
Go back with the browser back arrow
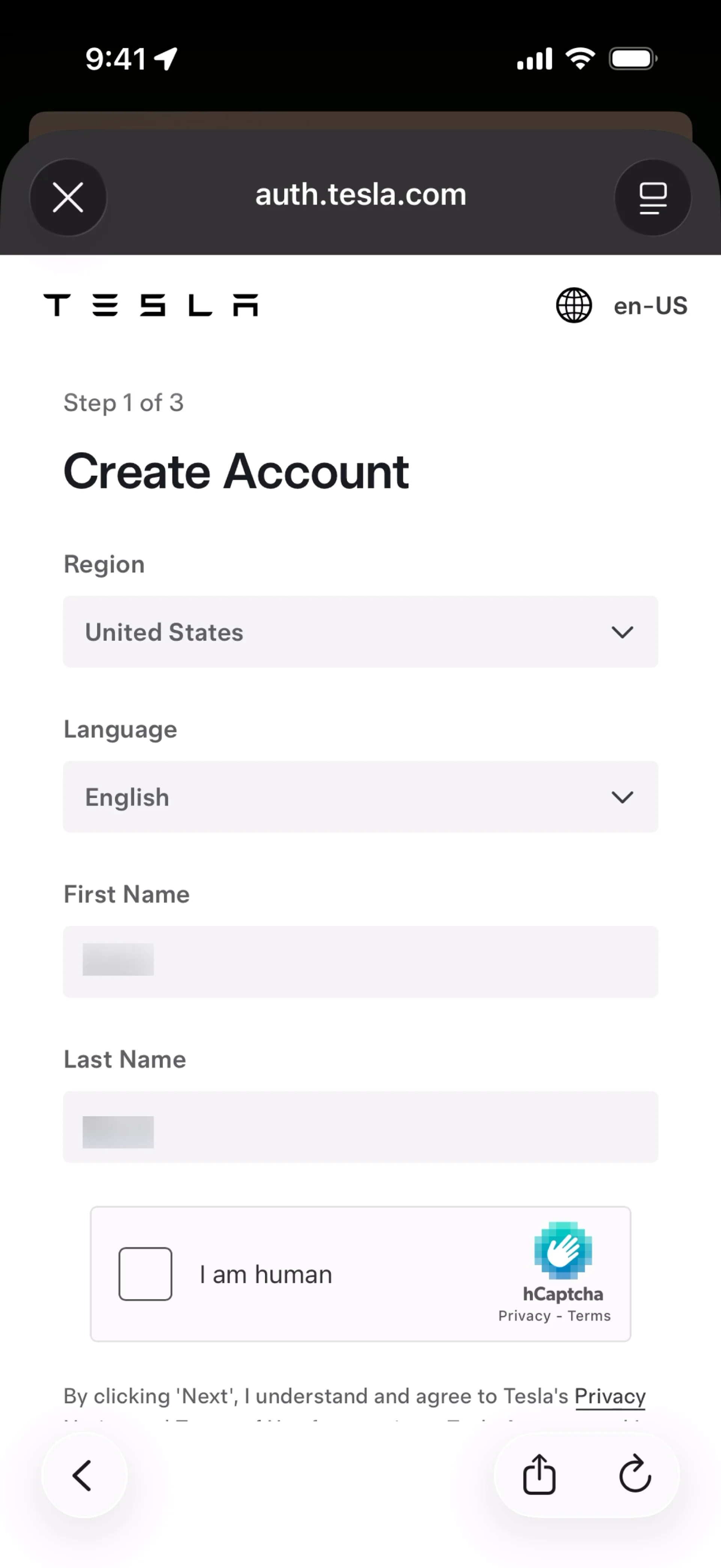(83, 1476)
